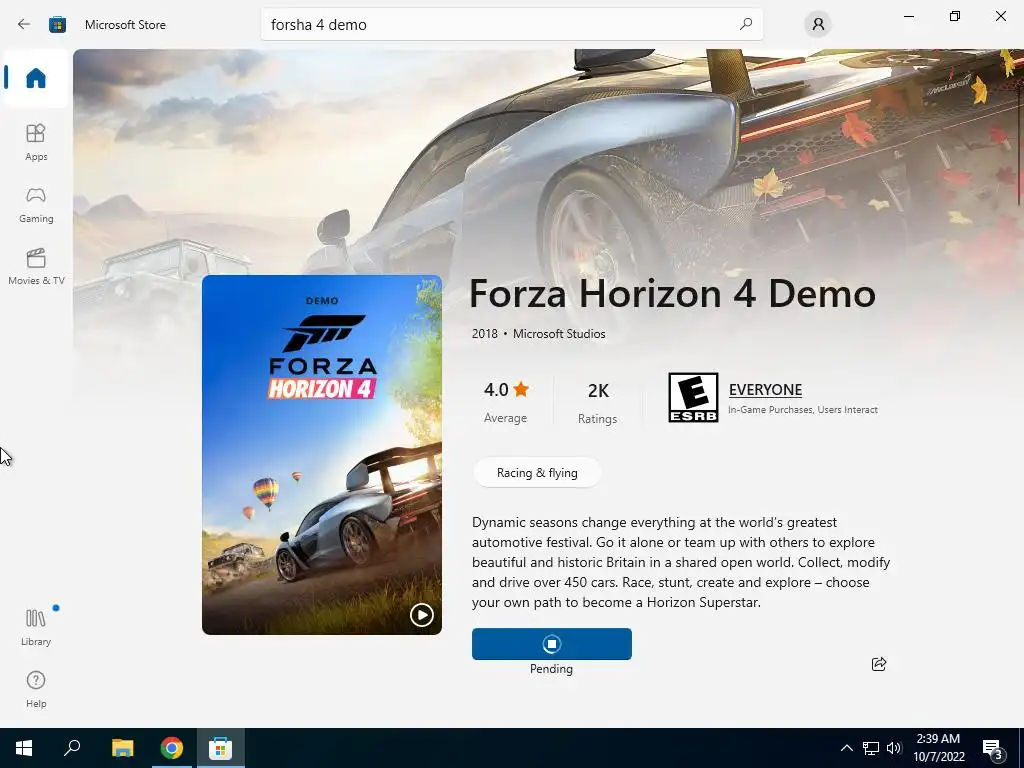View the 4.0 average rating
1024x768 pixels.
pyautogui.click(x=506, y=401)
